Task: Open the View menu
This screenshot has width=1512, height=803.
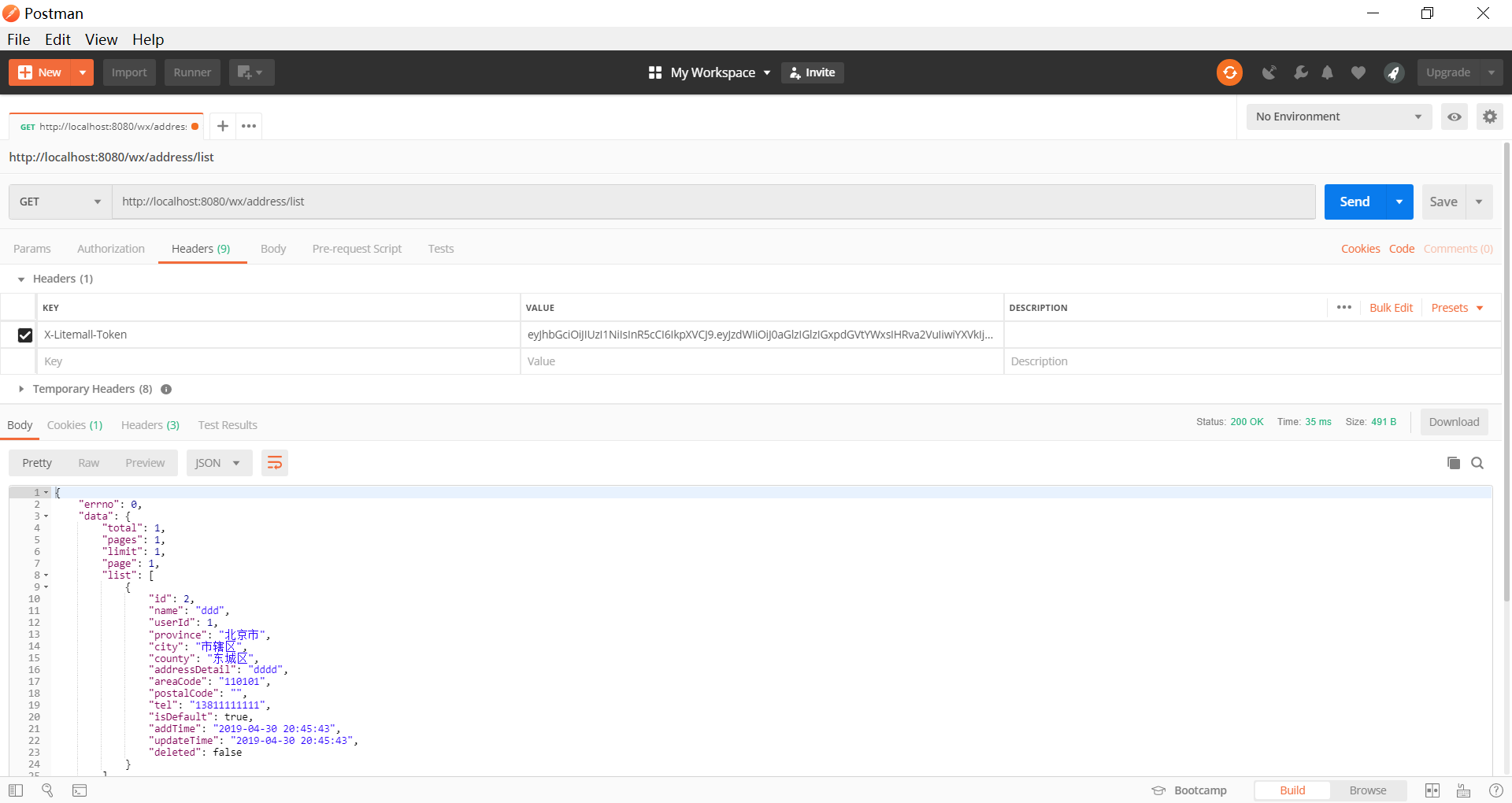Action: (x=101, y=39)
